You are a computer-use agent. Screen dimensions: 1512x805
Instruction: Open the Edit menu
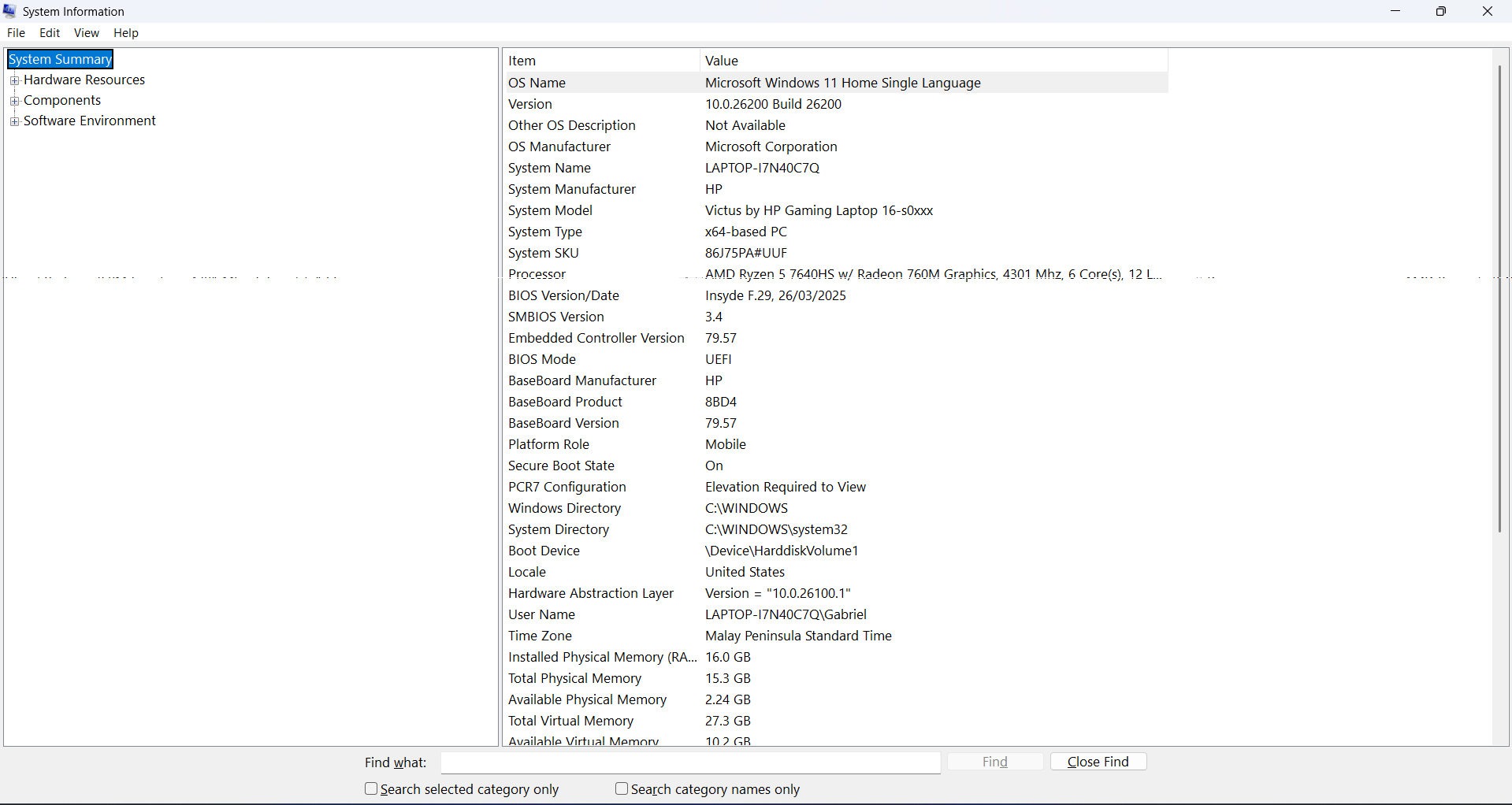tap(50, 33)
